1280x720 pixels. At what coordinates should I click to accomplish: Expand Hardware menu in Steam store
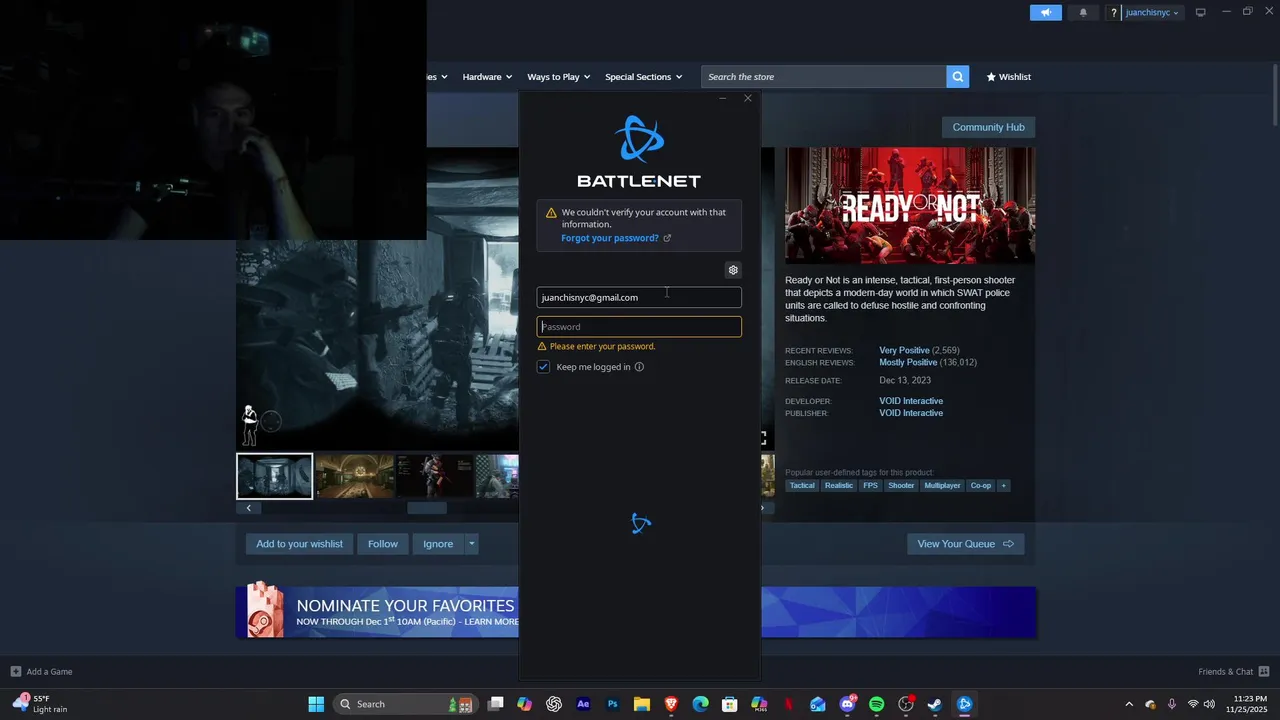point(487,77)
